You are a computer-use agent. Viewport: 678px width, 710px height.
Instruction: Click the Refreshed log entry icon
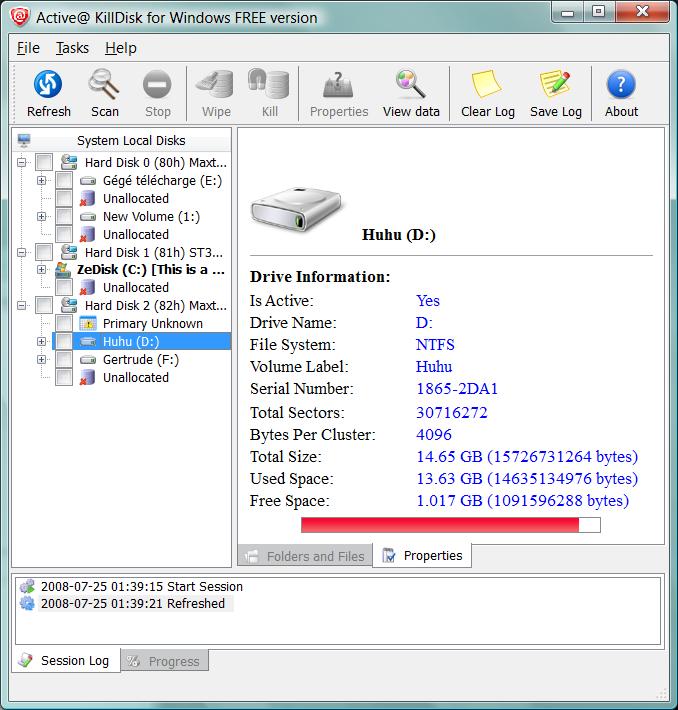[27, 603]
